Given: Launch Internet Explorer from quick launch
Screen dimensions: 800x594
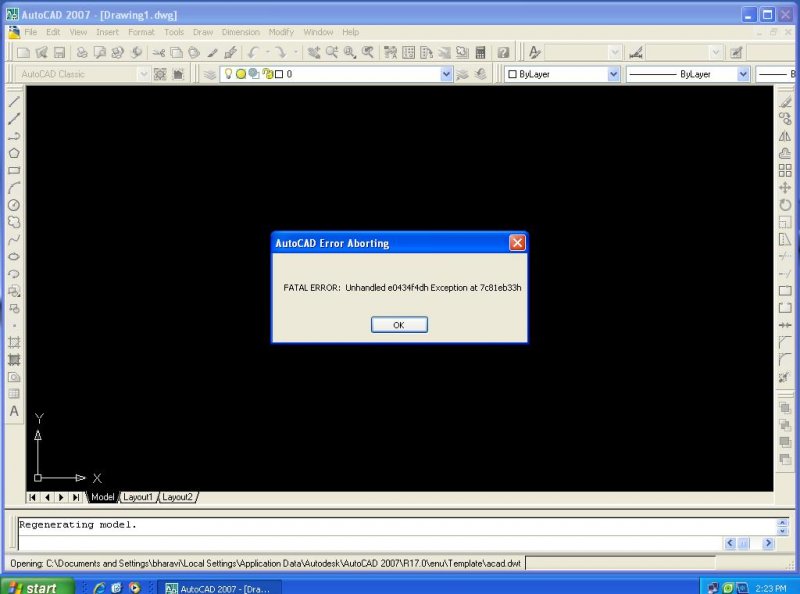Looking at the screenshot, I should (x=99, y=588).
